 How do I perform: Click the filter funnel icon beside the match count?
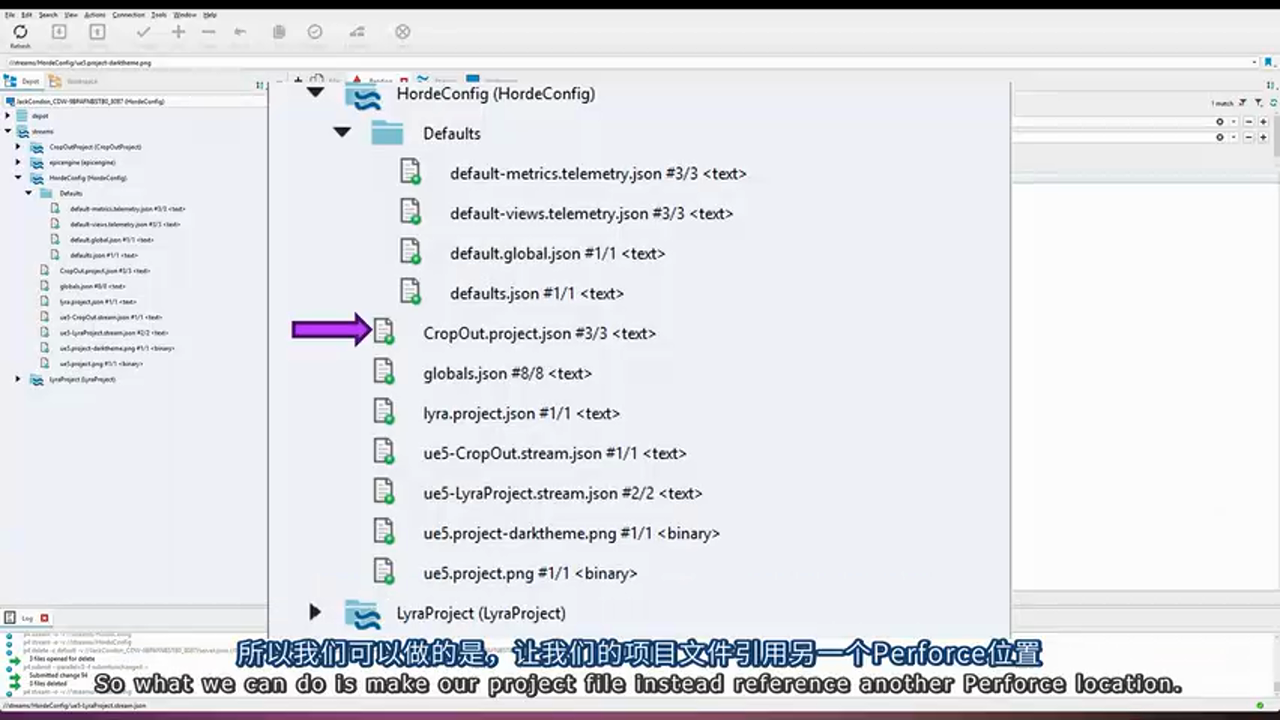1242,103
